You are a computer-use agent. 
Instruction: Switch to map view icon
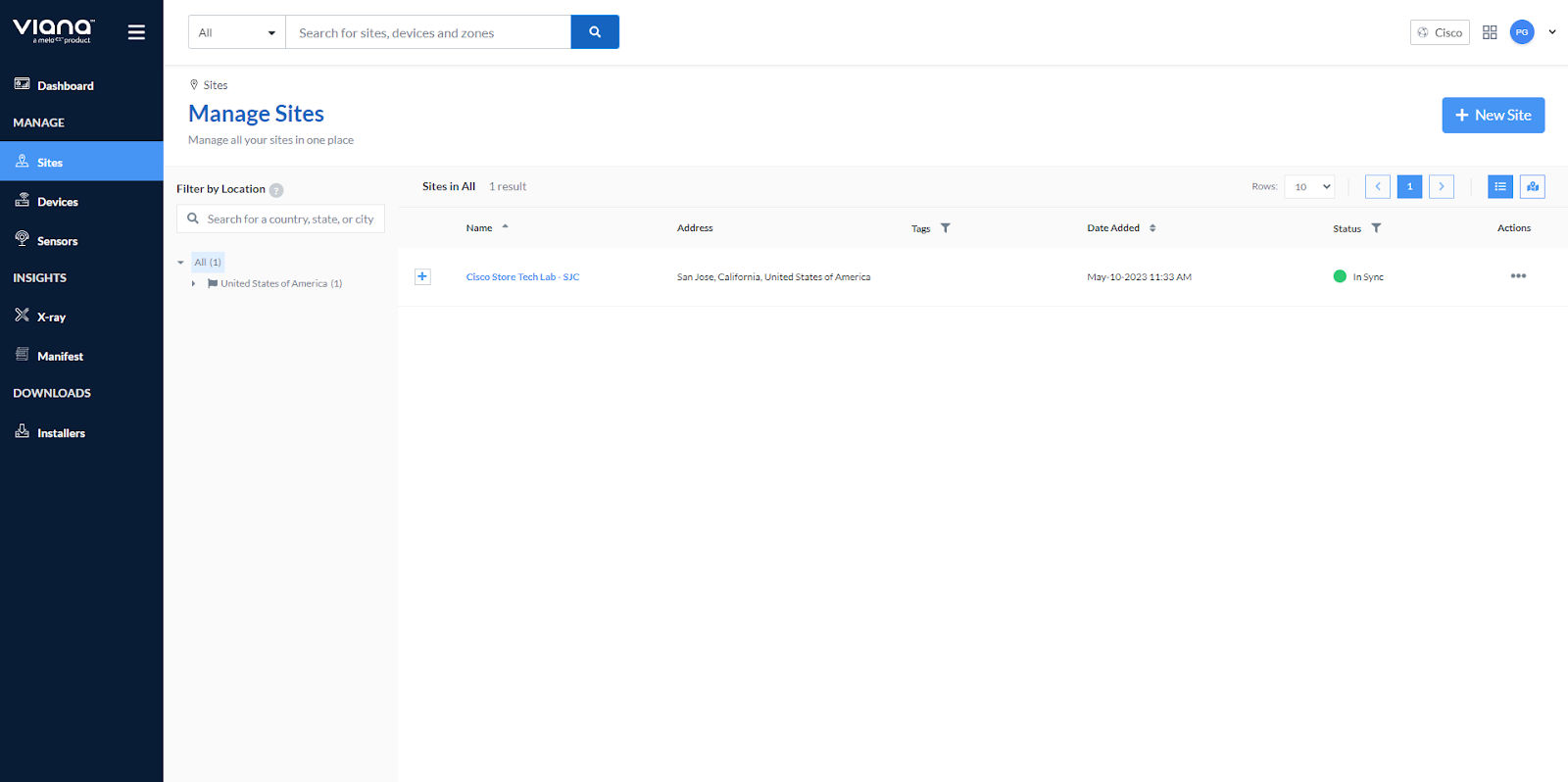point(1533,186)
